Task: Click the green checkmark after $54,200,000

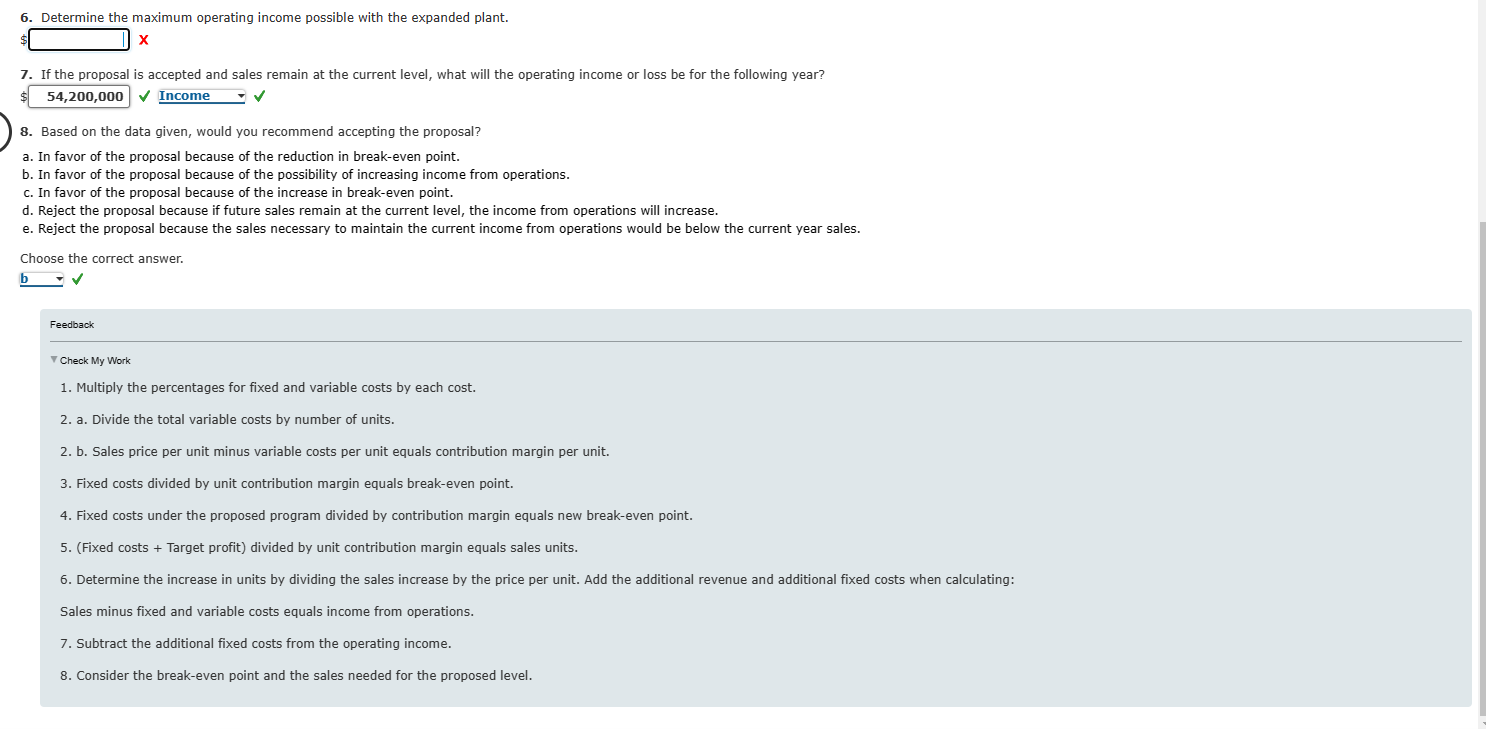Action: (x=144, y=95)
